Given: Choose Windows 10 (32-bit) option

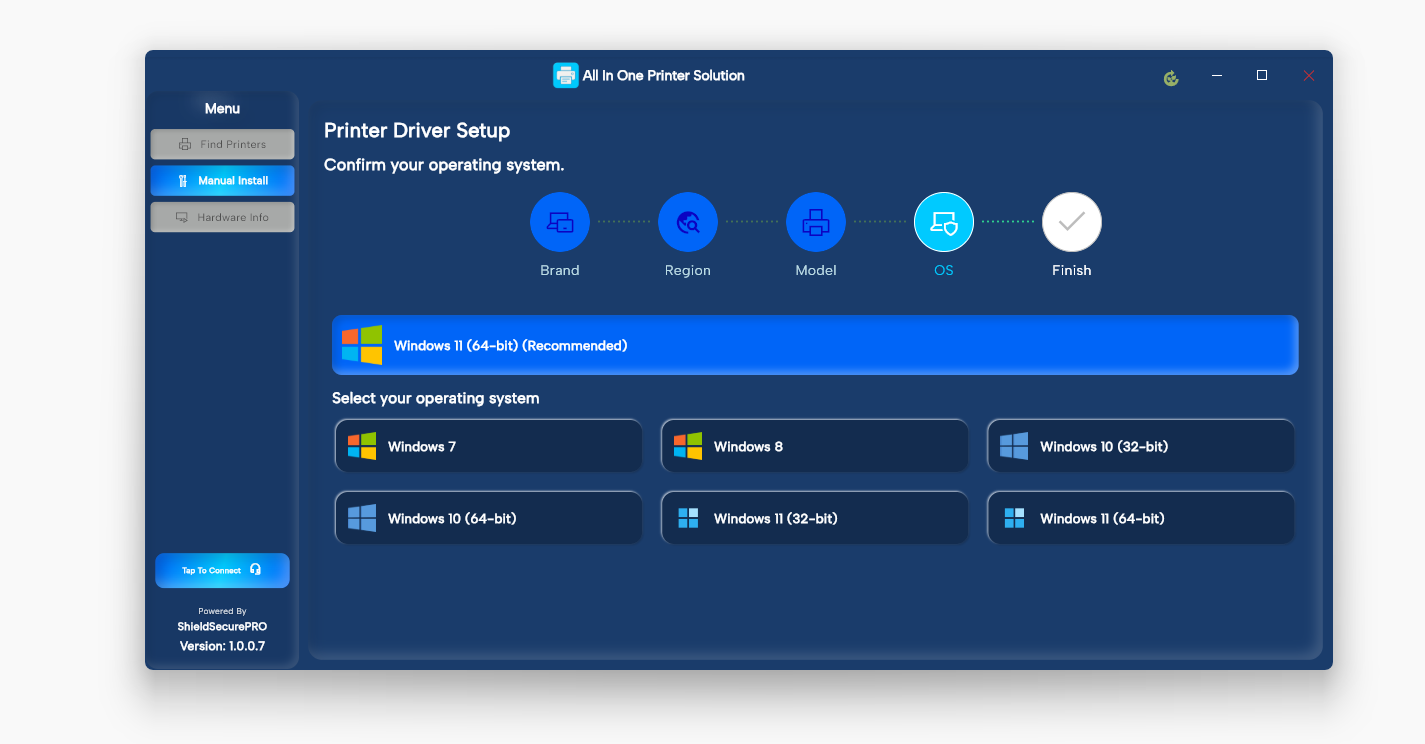Looking at the screenshot, I should 1140,446.
